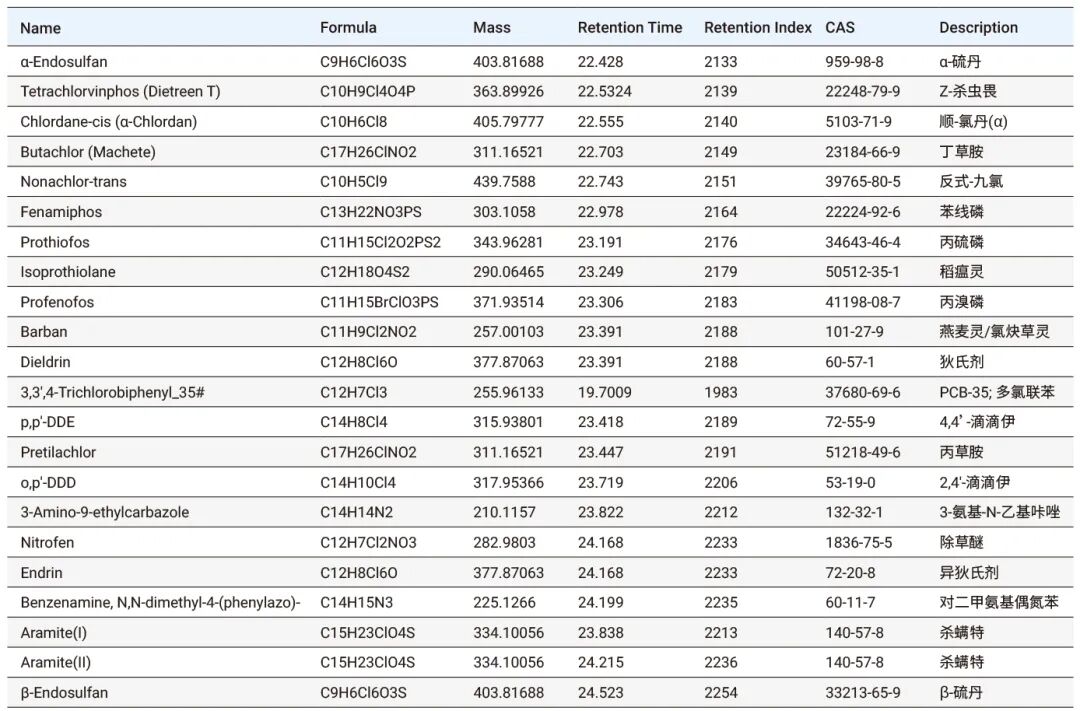
Task: Select the α-Endosulfan row name
Action: click(63, 61)
